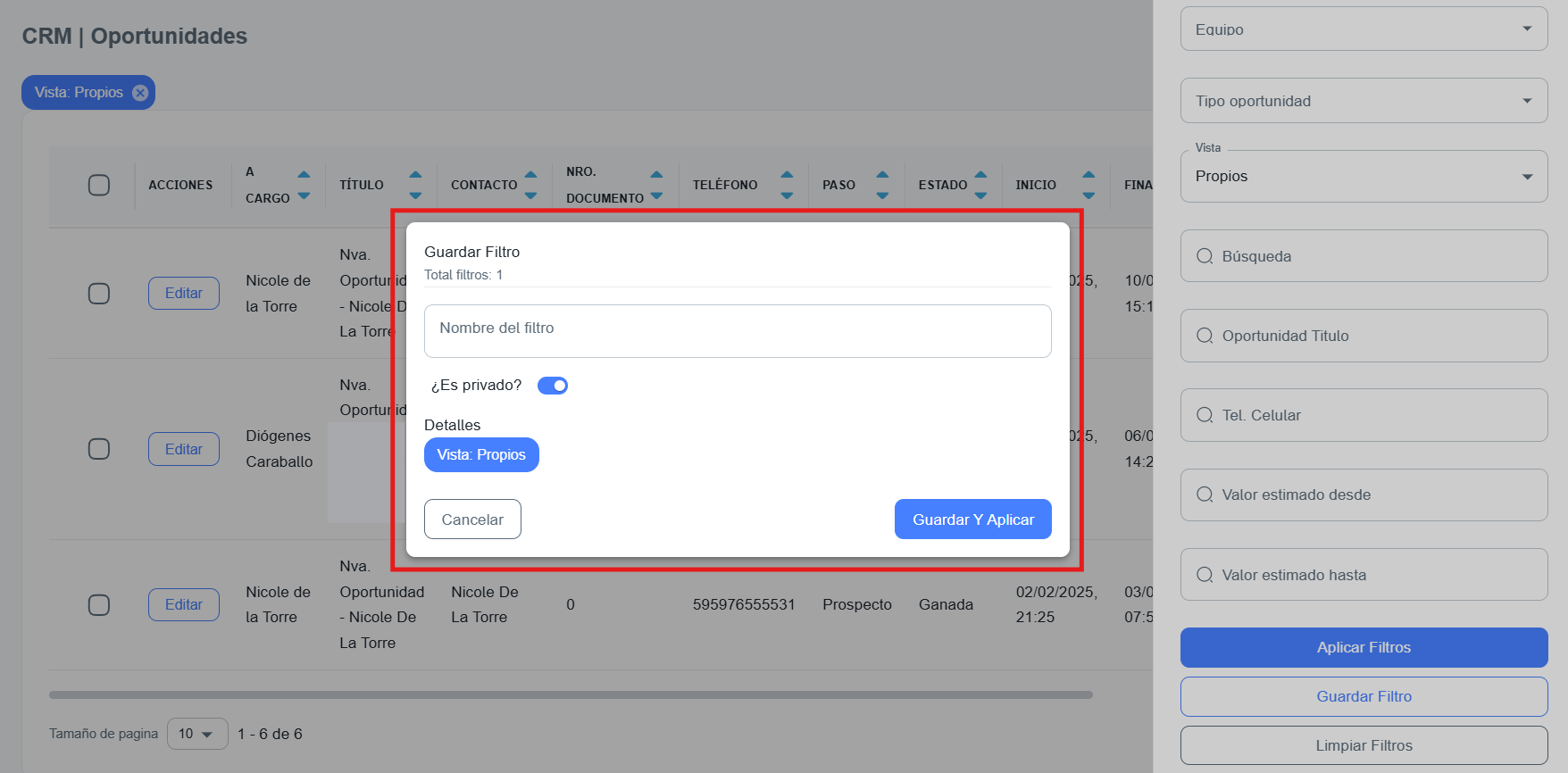Tick the Diógenes Caraballo row checkbox
Image resolution: width=1568 pixels, height=773 pixels.
(99, 449)
